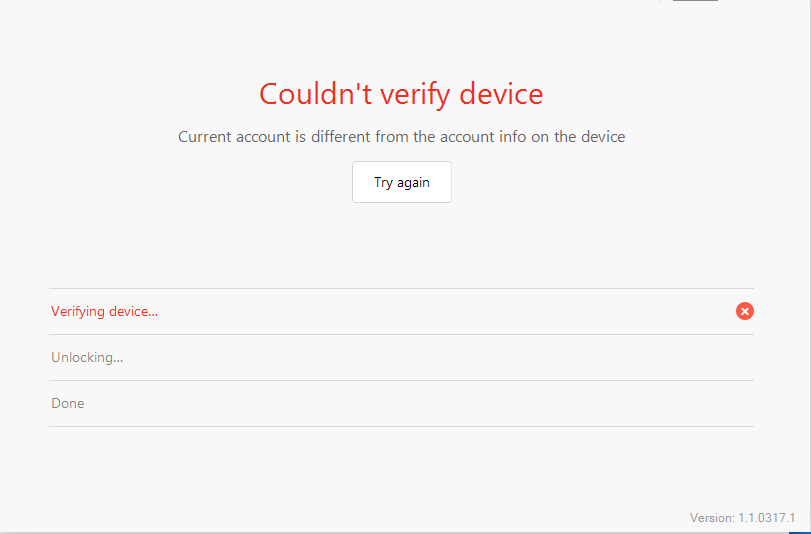This screenshot has height=534, width=811.
Task: Click the red error X icon
Action: click(x=745, y=311)
